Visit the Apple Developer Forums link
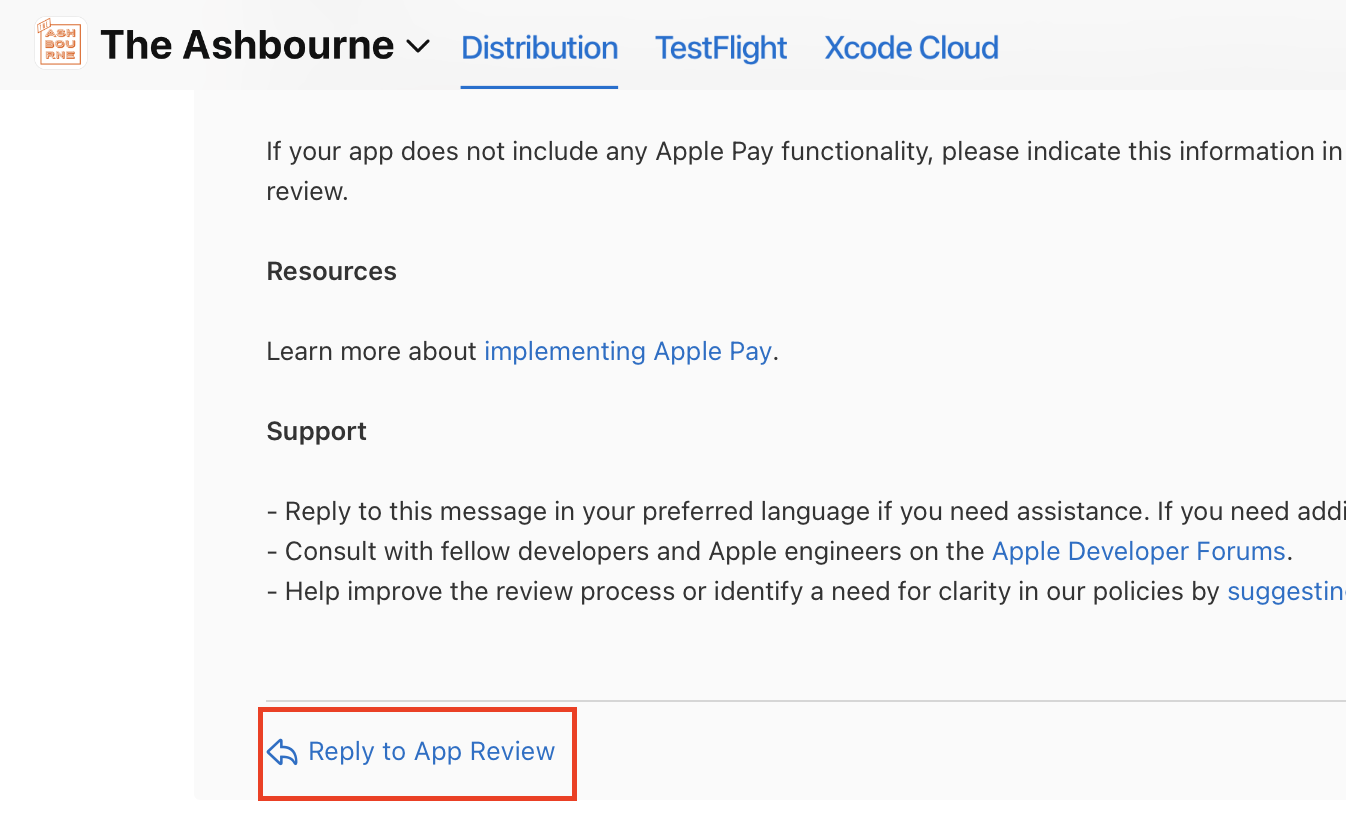The height and width of the screenshot is (840, 1346). click(x=1138, y=552)
